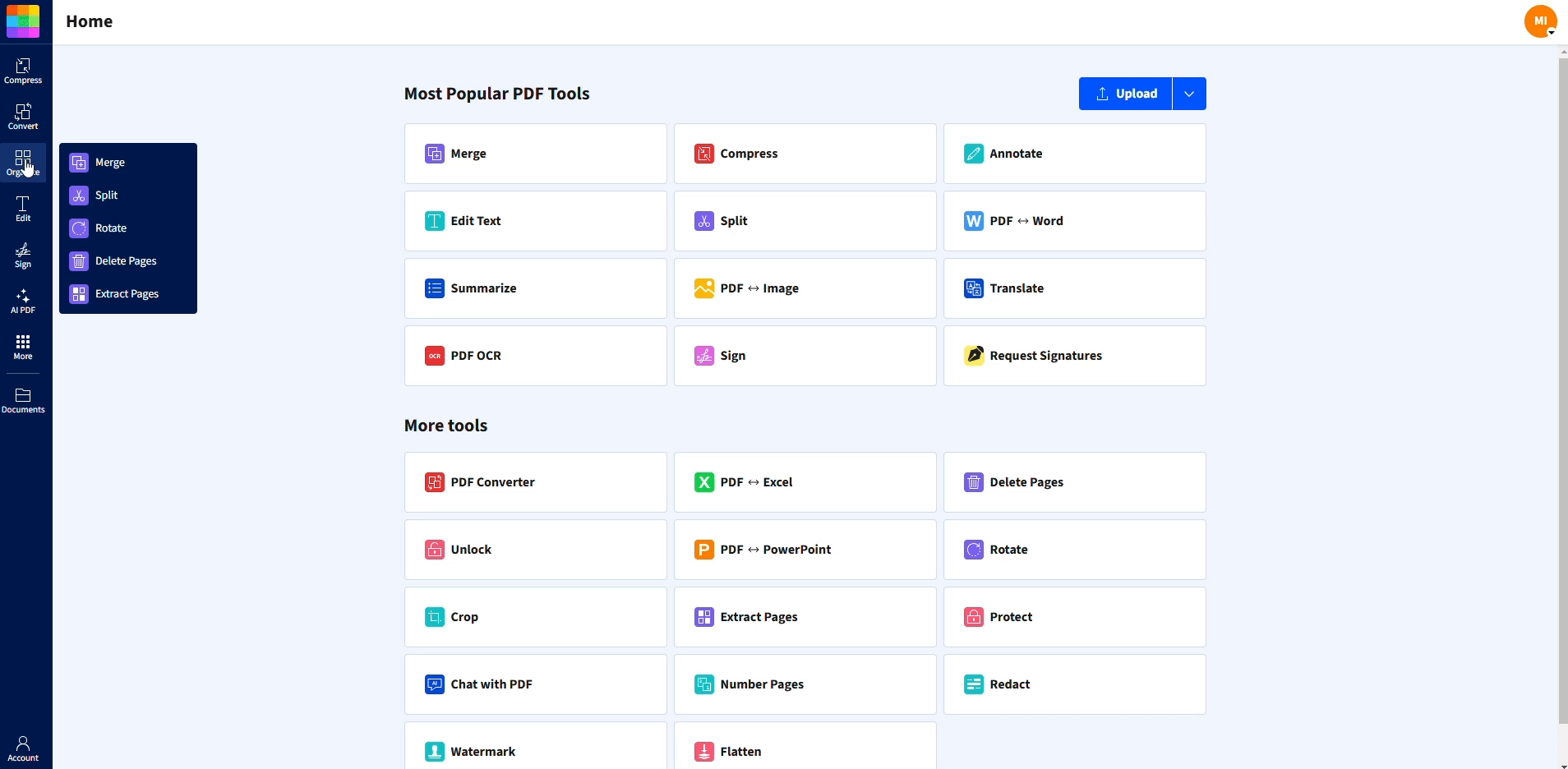Click the Request Signatures icon
The width and height of the screenshot is (1568, 769).
[x=974, y=356]
